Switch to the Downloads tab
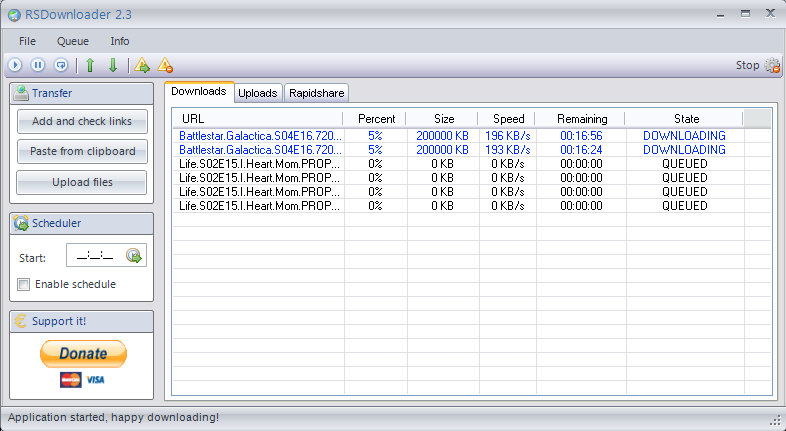This screenshot has height=431, width=786. click(199, 92)
